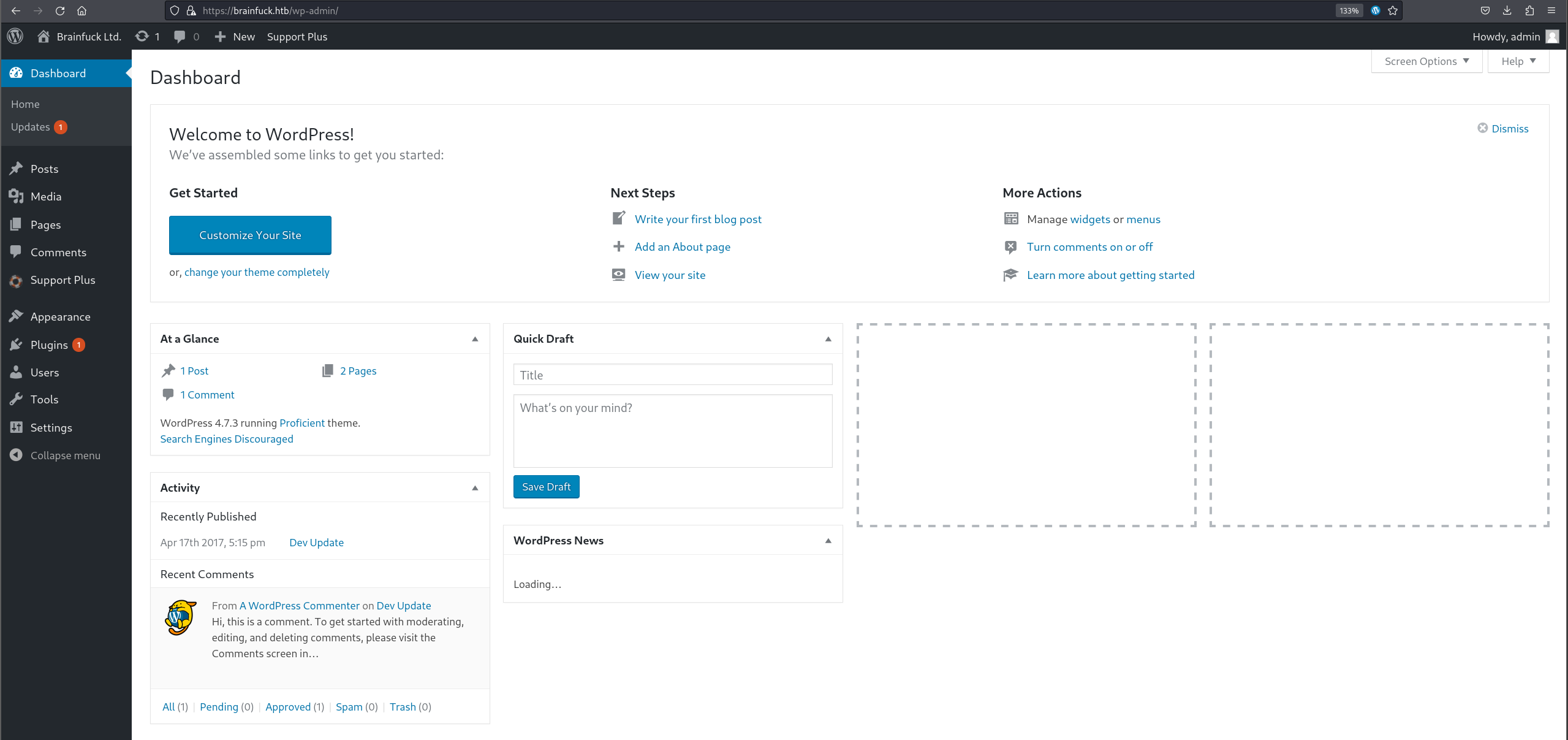Click the admin avatar next to Howdy
Screen dimensions: 1568x740
click(x=1552, y=36)
